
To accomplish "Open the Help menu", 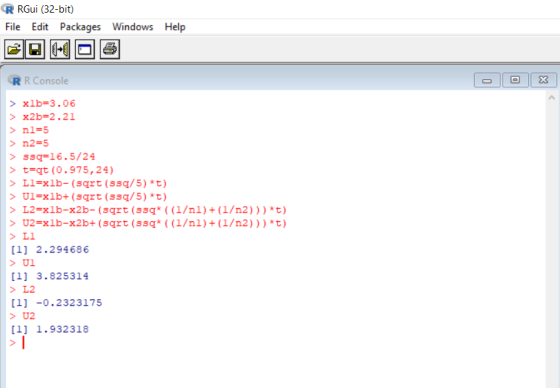I will [x=175, y=27].
